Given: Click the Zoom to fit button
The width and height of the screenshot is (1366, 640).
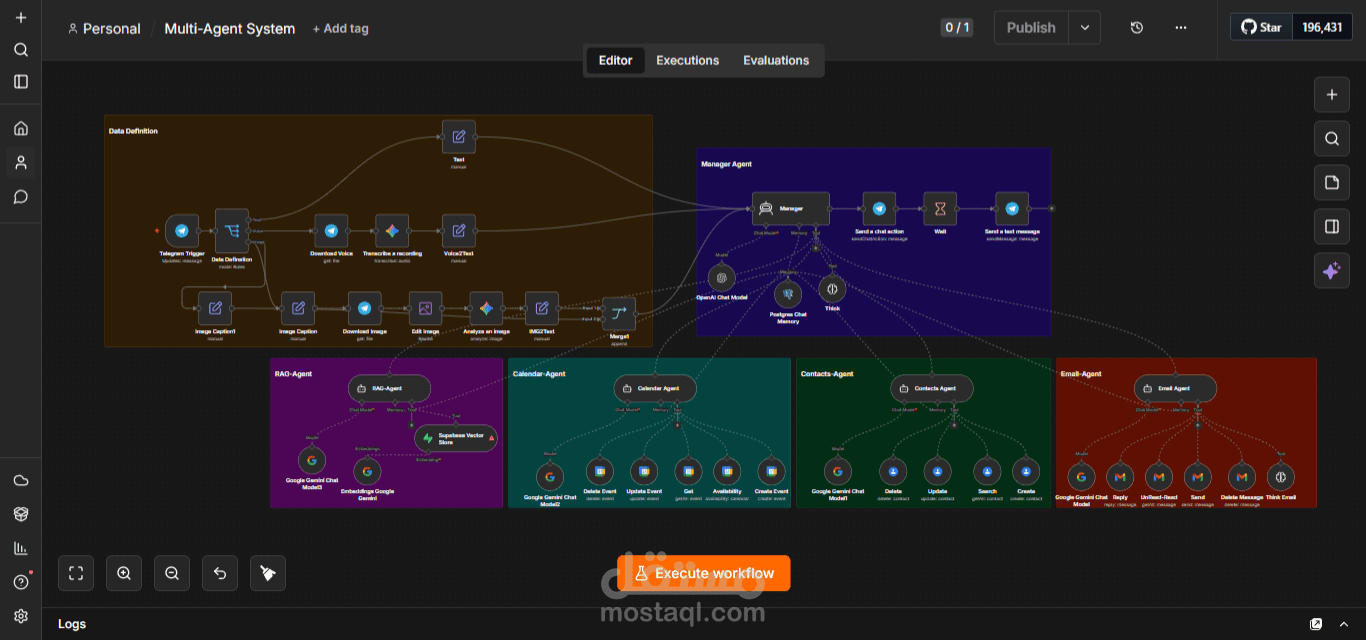Looking at the screenshot, I should pos(76,573).
